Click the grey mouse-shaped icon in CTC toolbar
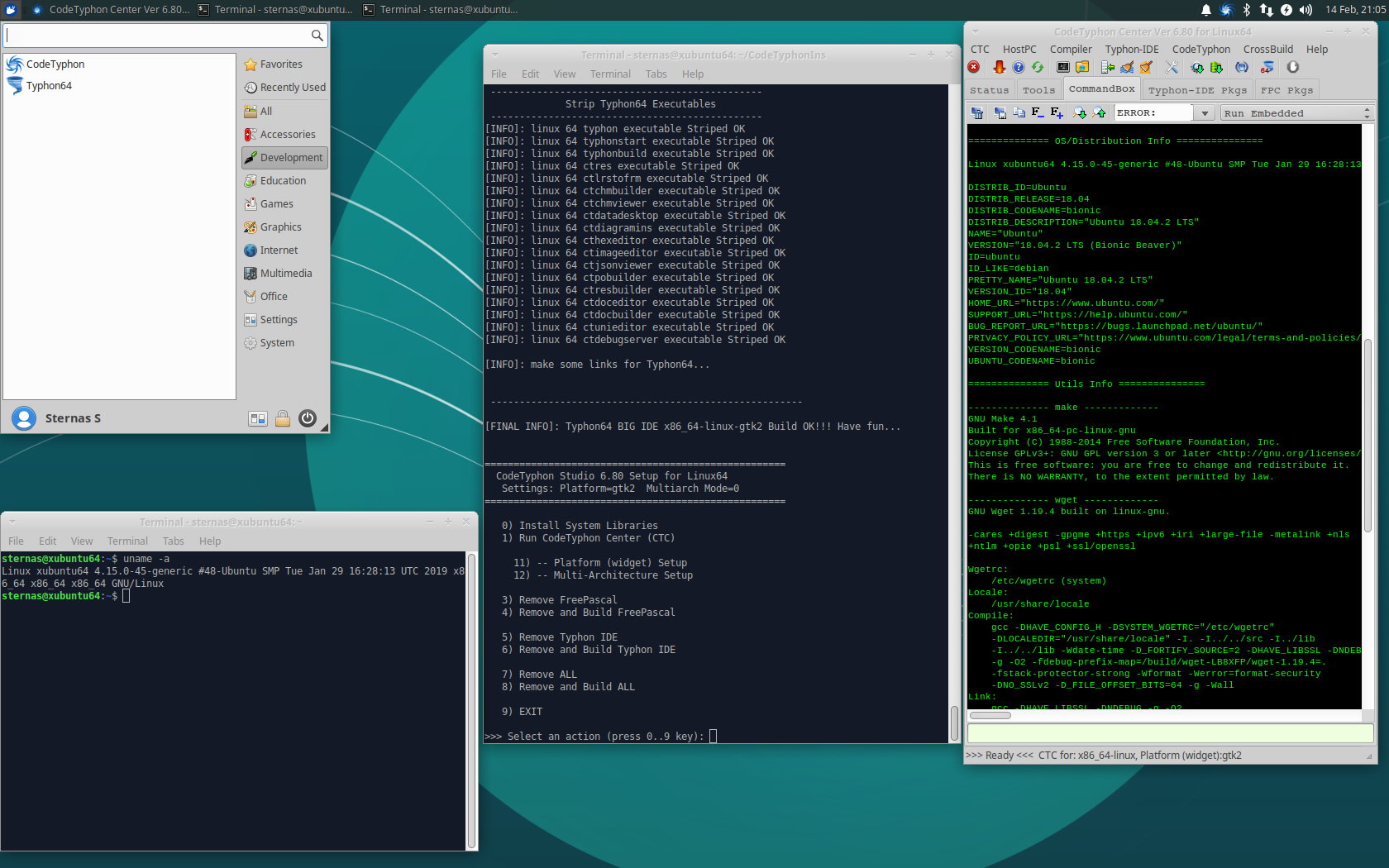1389x868 pixels. coord(1293,67)
